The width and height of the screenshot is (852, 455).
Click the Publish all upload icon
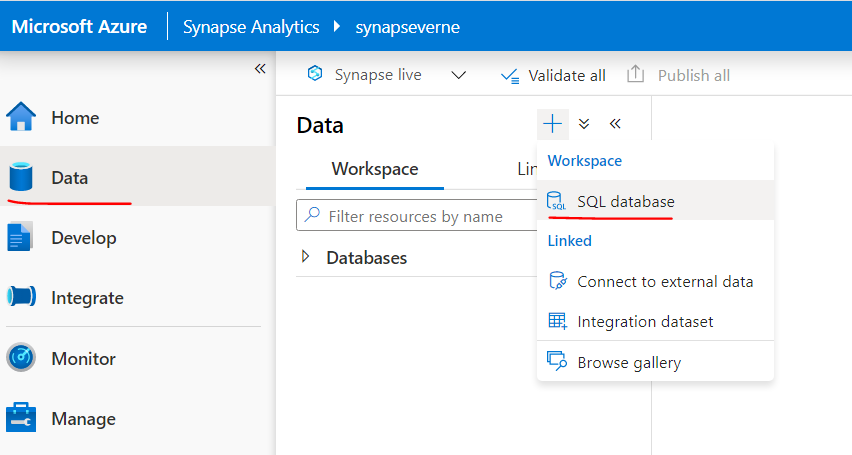(635, 74)
